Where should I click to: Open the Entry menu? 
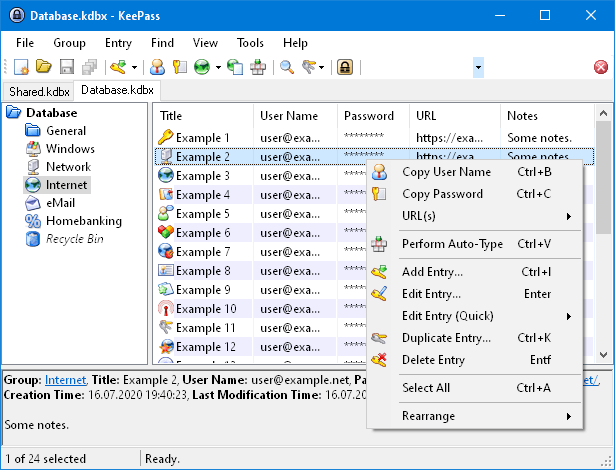point(118,43)
